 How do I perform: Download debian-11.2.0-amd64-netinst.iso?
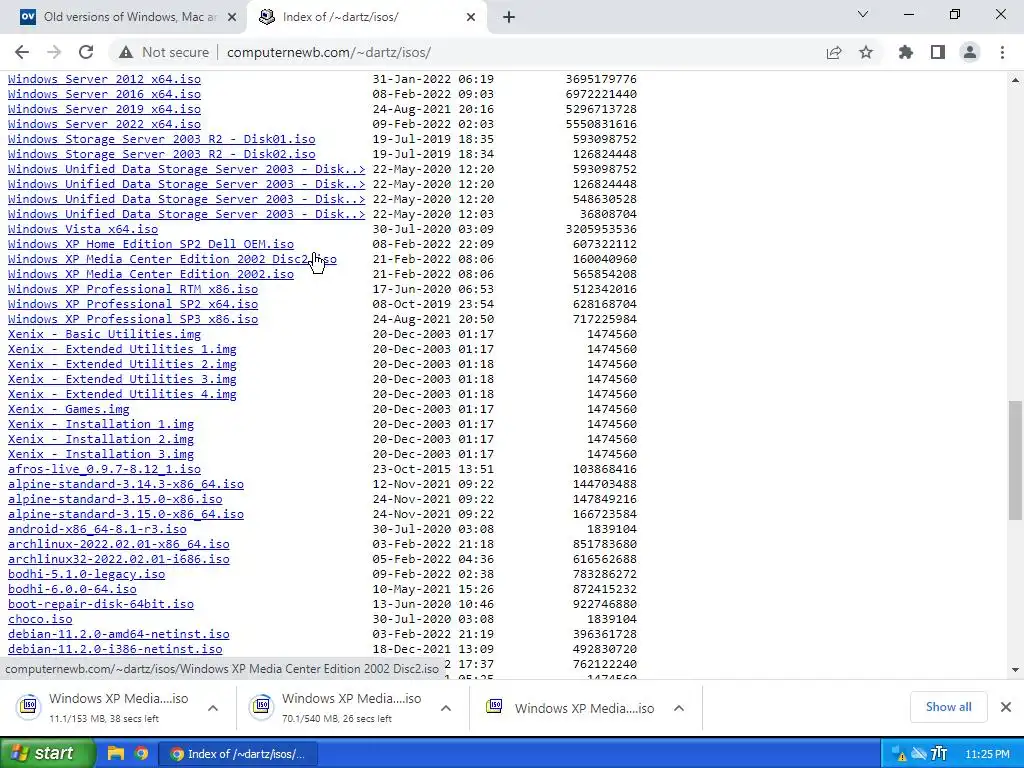119,634
